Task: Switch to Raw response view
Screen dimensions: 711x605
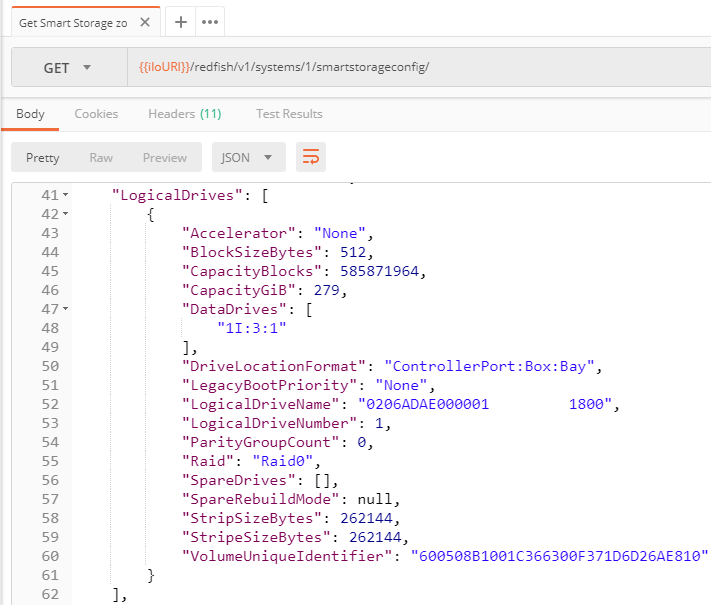Action: [x=101, y=157]
